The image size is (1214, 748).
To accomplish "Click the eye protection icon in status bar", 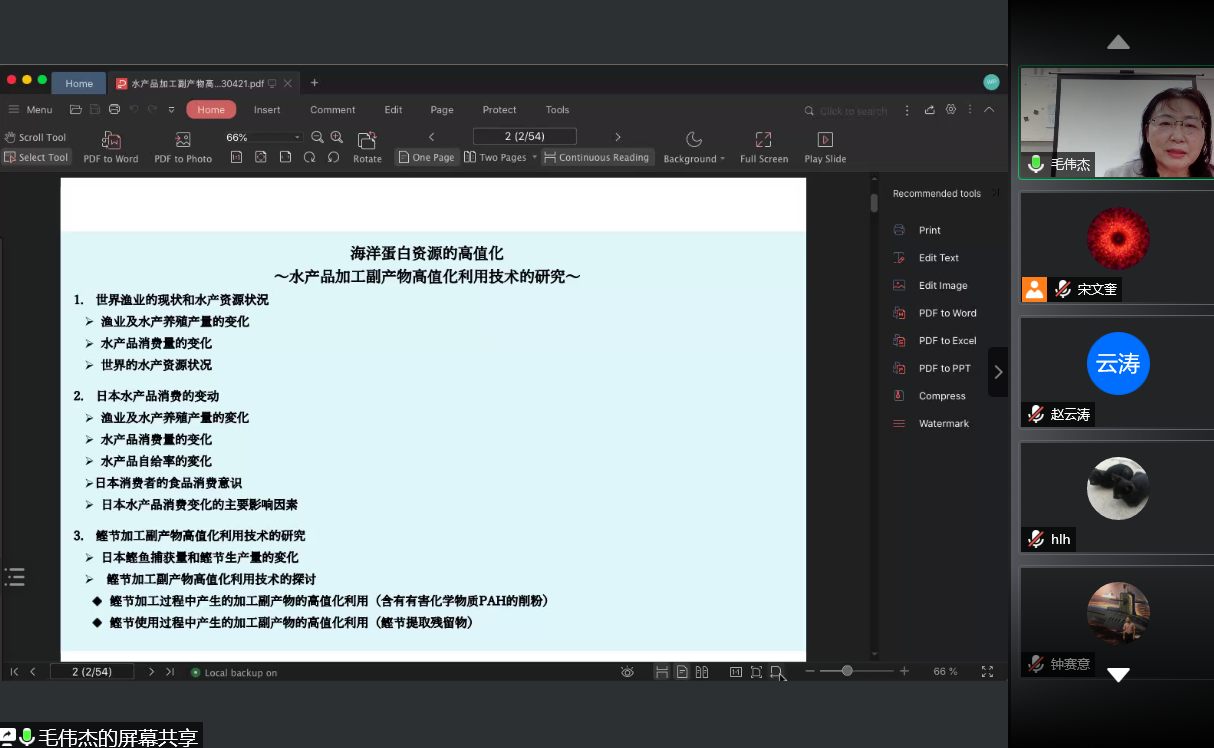I will click(627, 672).
